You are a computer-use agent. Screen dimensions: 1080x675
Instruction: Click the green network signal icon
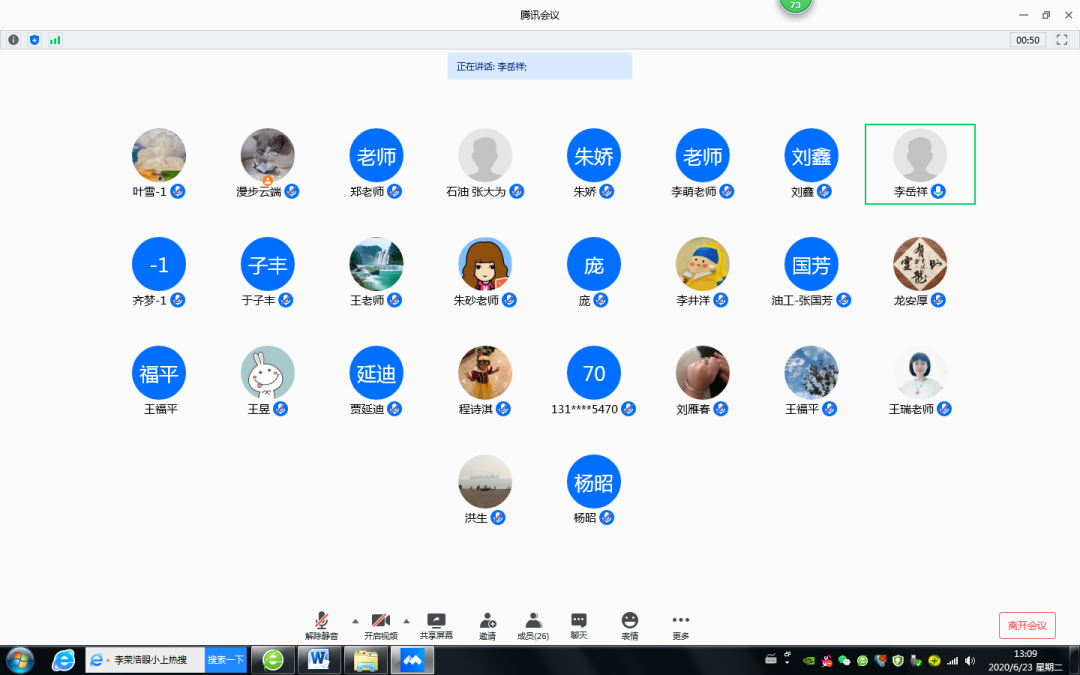tap(55, 40)
